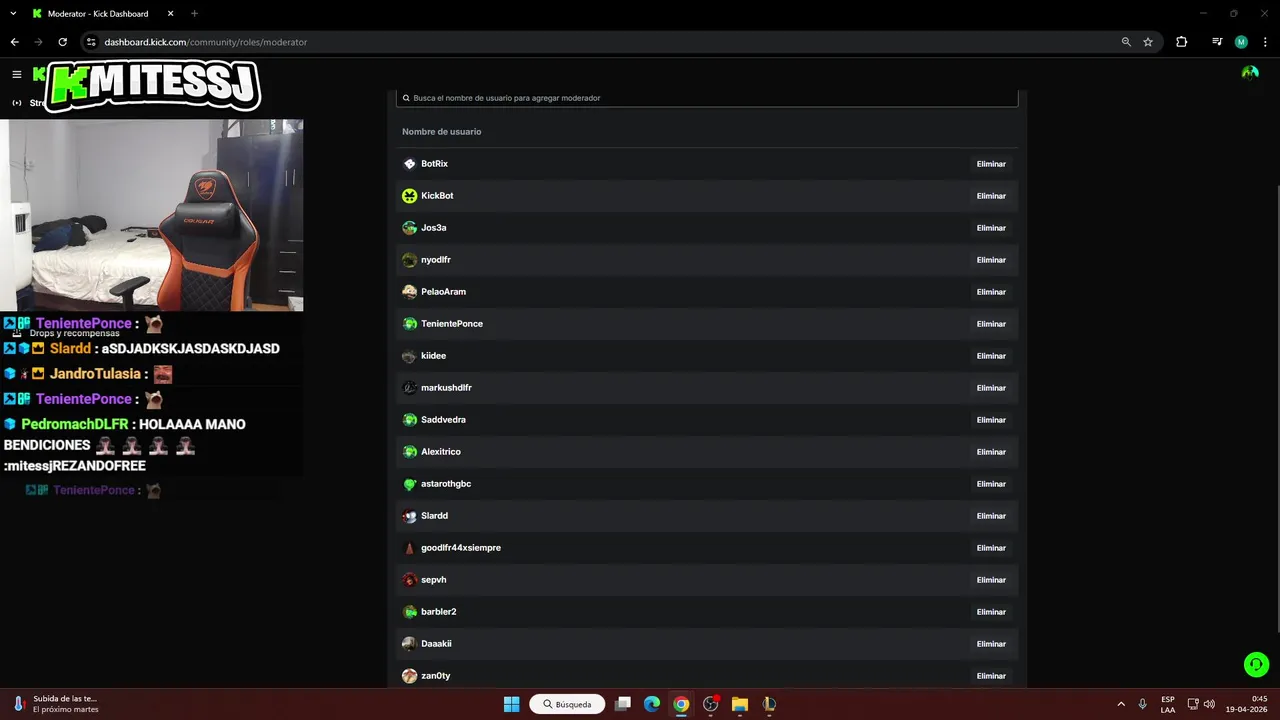This screenshot has width=1280, height=720.
Task: Click zan0ty profile picture
Action: [409, 676]
